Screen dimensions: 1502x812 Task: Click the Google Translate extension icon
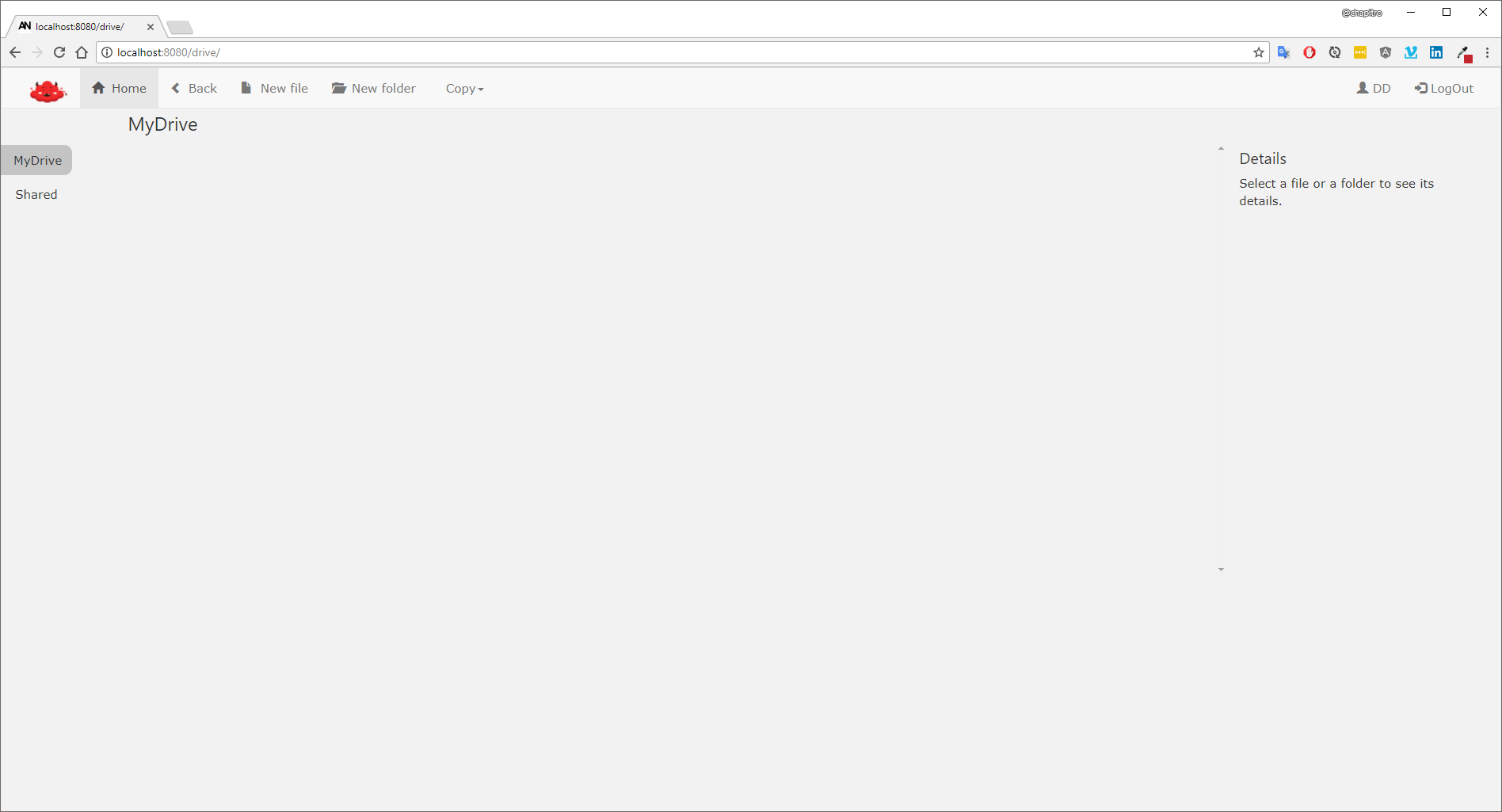click(1284, 52)
